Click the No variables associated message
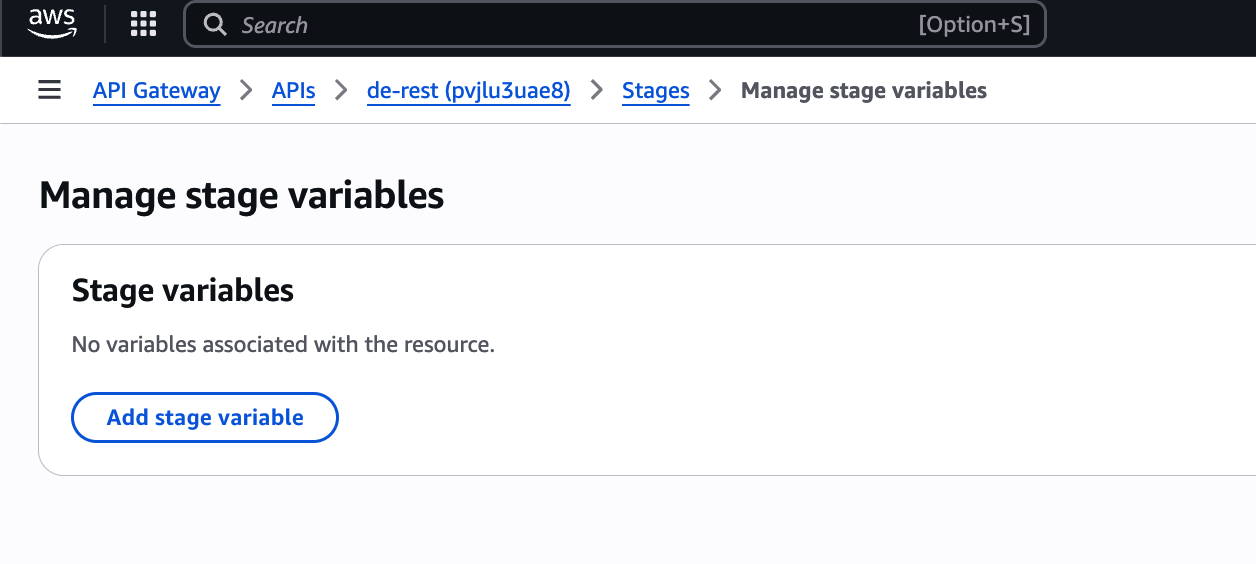The width and height of the screenshot is (1256, 564). [283, 345]
